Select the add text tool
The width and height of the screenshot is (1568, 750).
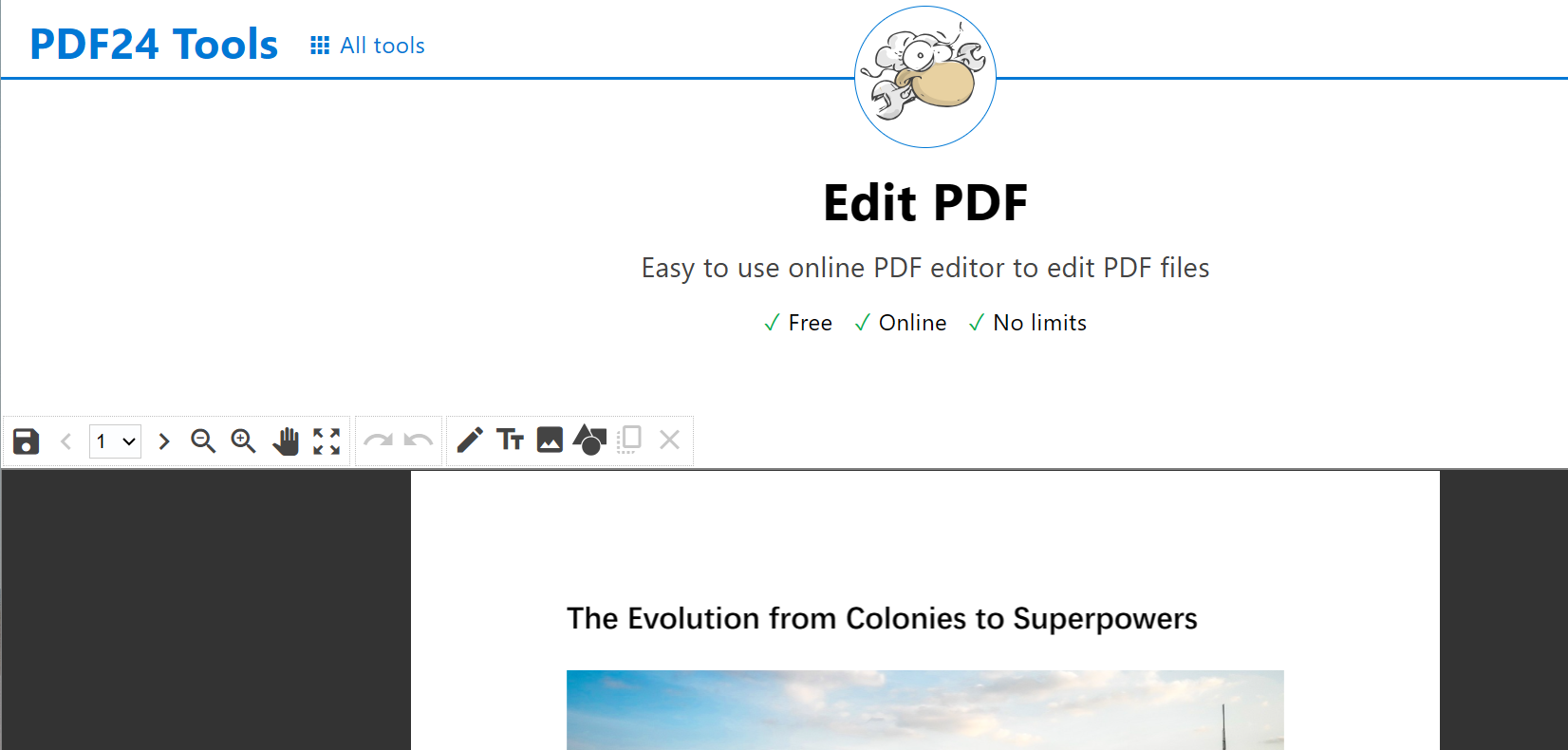[510, 441]
